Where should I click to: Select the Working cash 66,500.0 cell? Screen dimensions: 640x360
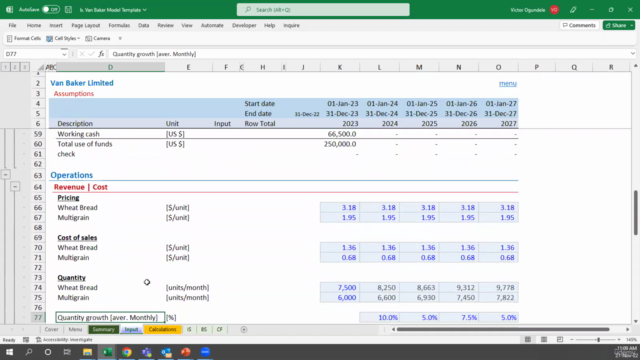pyautogui.click(x=340, y=134)
